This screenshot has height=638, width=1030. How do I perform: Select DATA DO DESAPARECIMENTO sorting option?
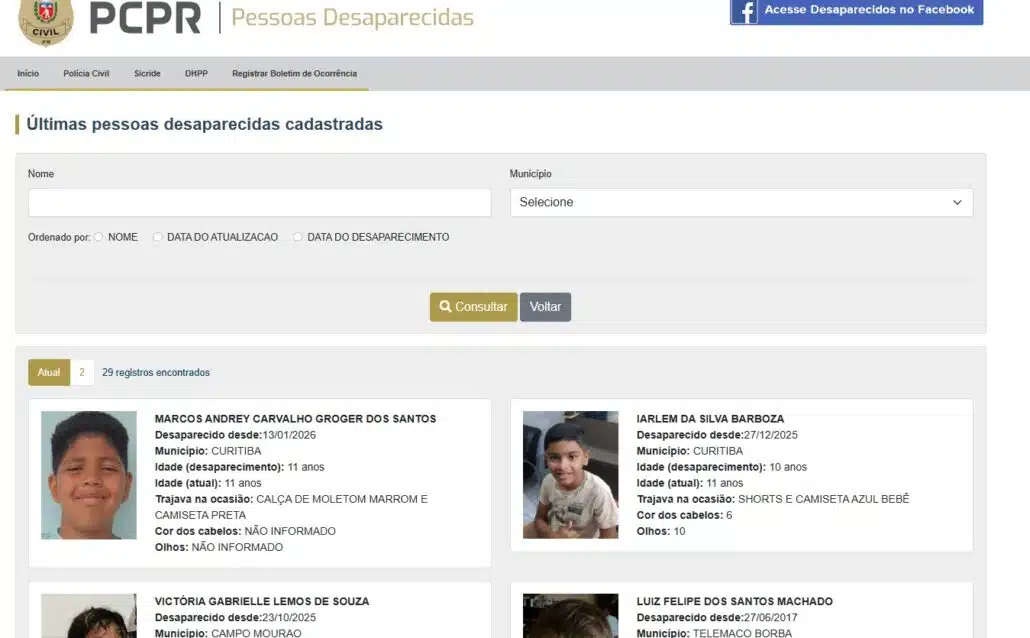[297, 237]
